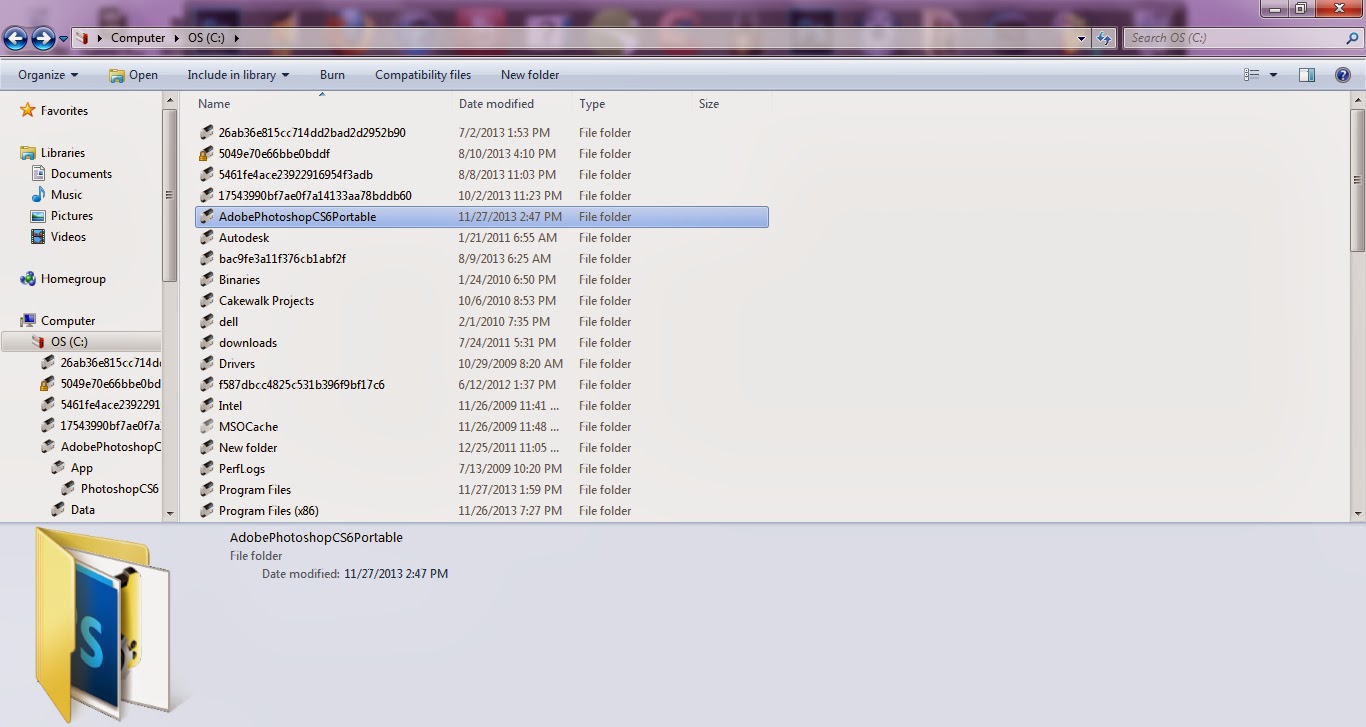Expand the view options dropdown arrow

1273,75
